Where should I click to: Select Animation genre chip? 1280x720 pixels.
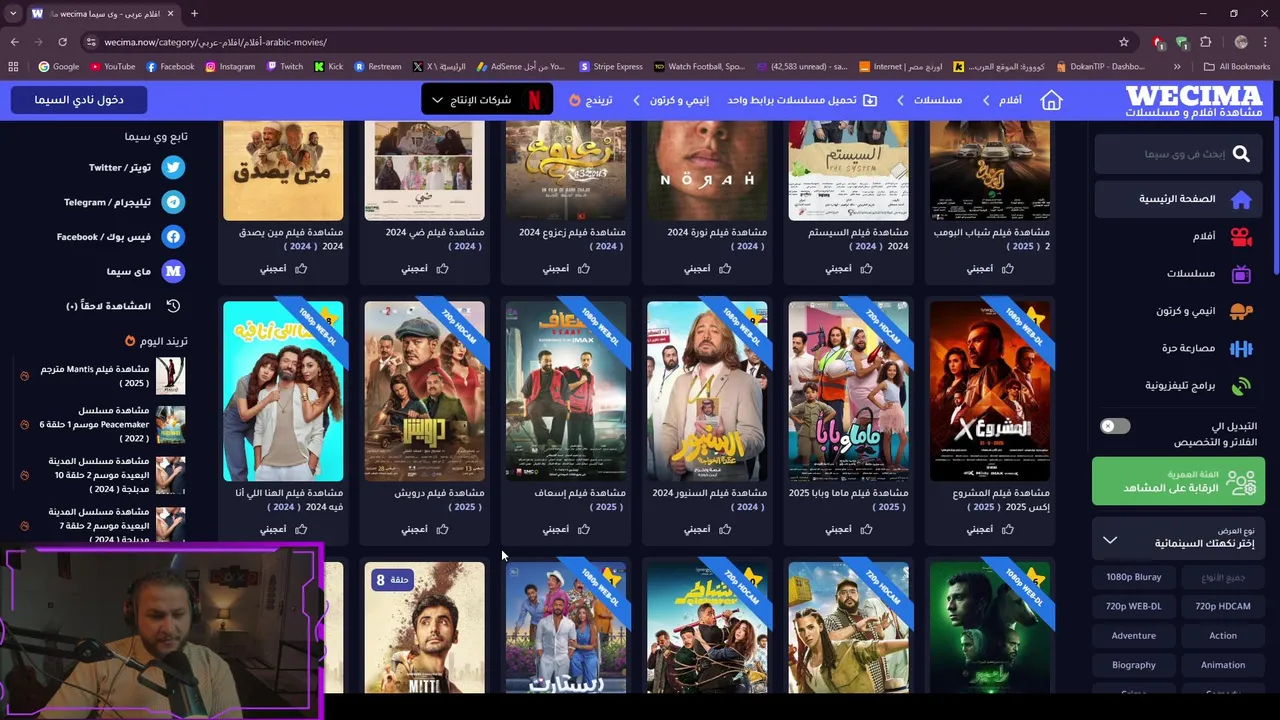1222,665
